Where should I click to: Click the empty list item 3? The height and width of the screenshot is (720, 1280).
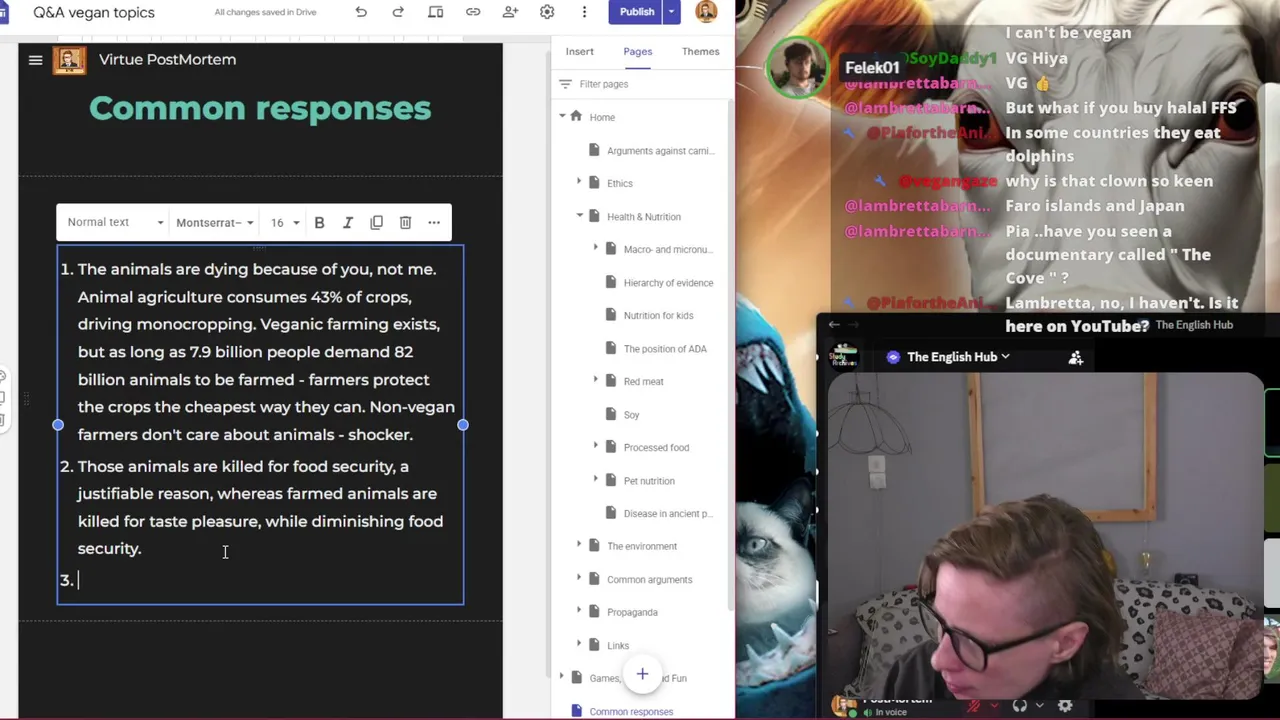[x=260, y=580]
